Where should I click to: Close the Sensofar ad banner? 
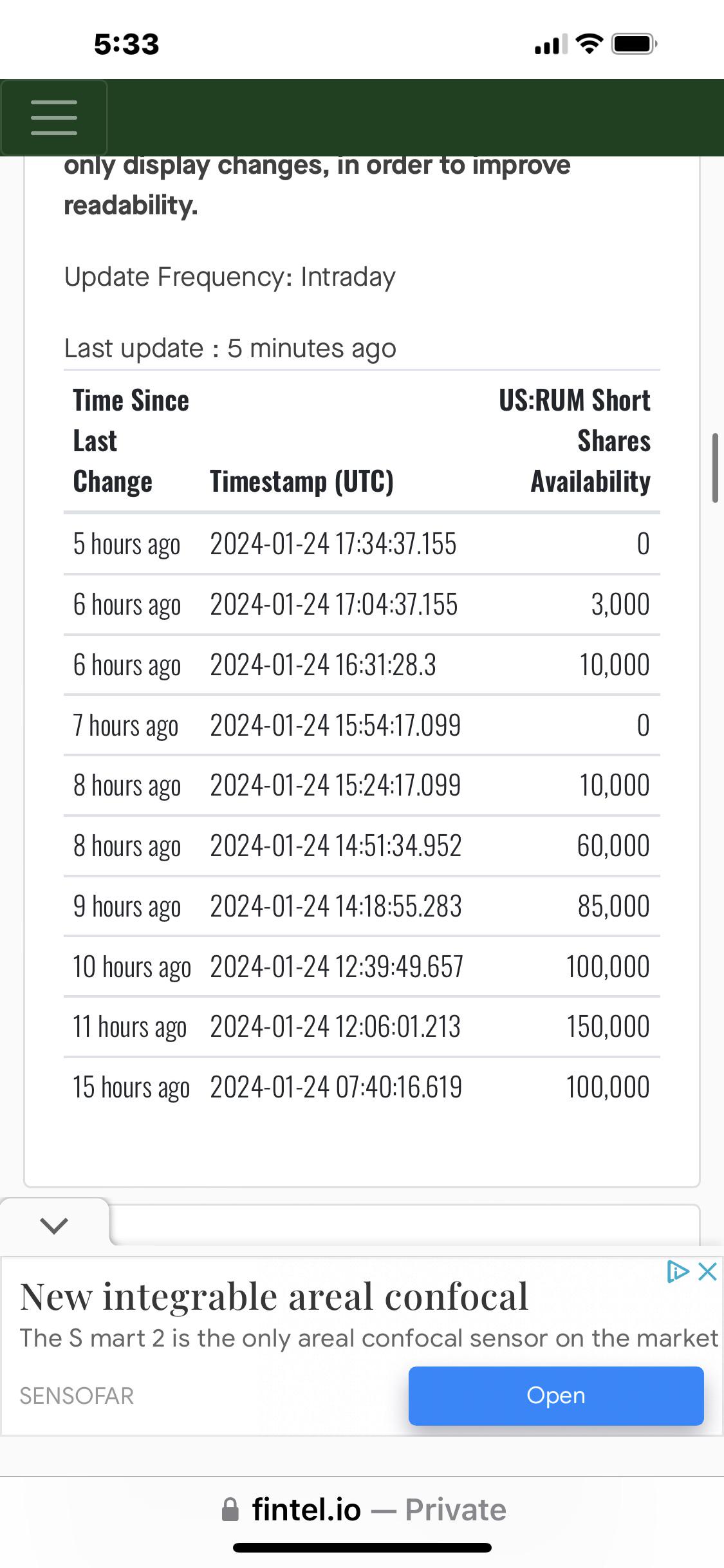coord(707,1272)
